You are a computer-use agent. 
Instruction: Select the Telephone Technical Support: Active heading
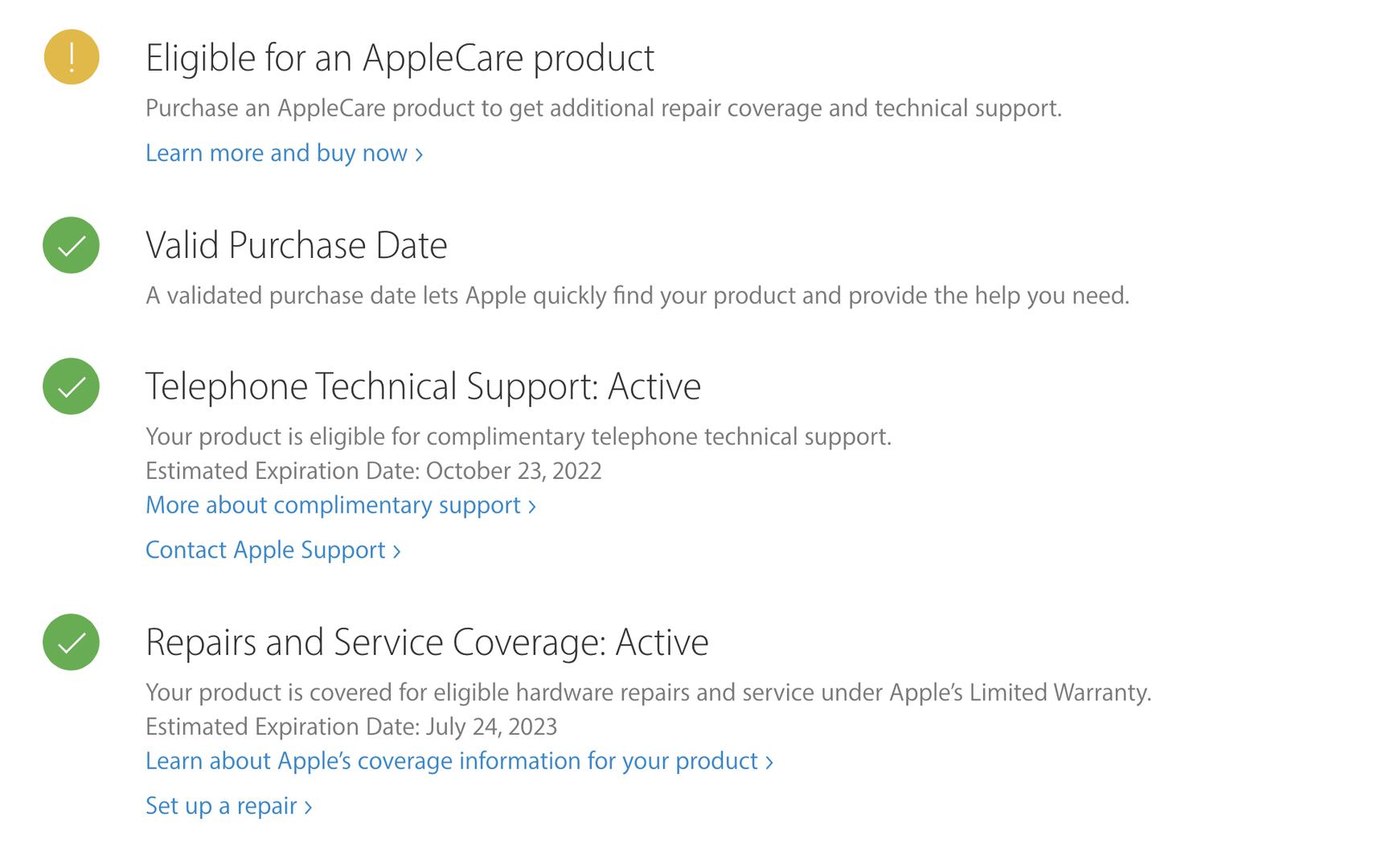click(423, 386)
